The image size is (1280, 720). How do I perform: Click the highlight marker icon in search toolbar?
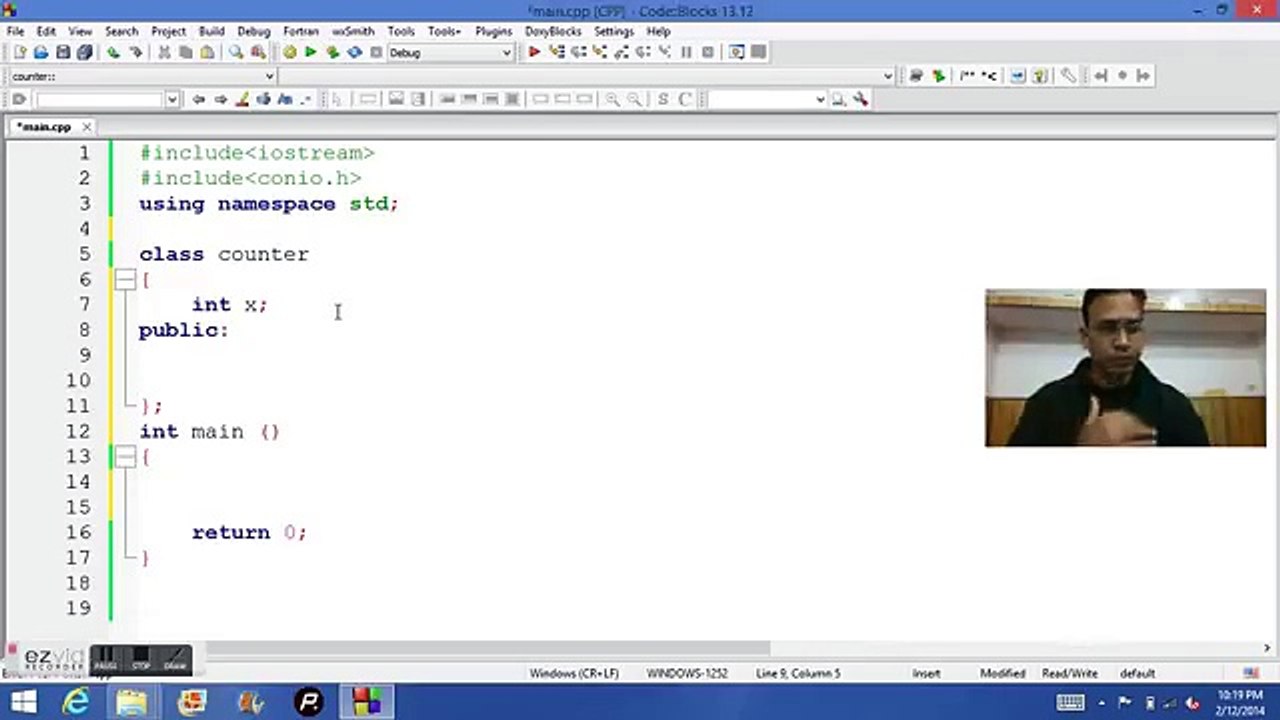click(242, 99)
